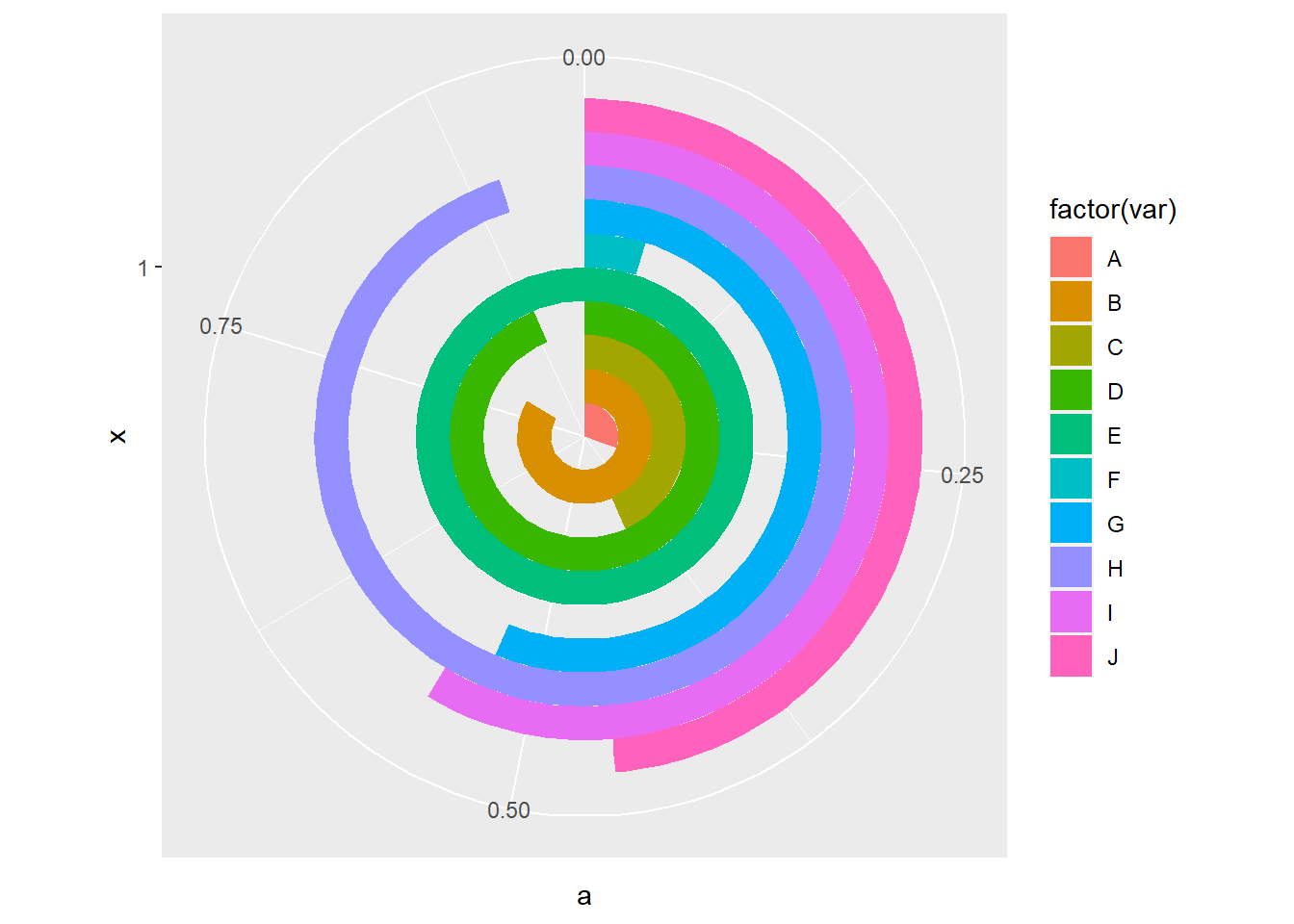The width and height of the screenshot is (1294, 924).
Task: Click the orange legend swatch for B
Action: pyautogui.click(x=1071, y=302)
